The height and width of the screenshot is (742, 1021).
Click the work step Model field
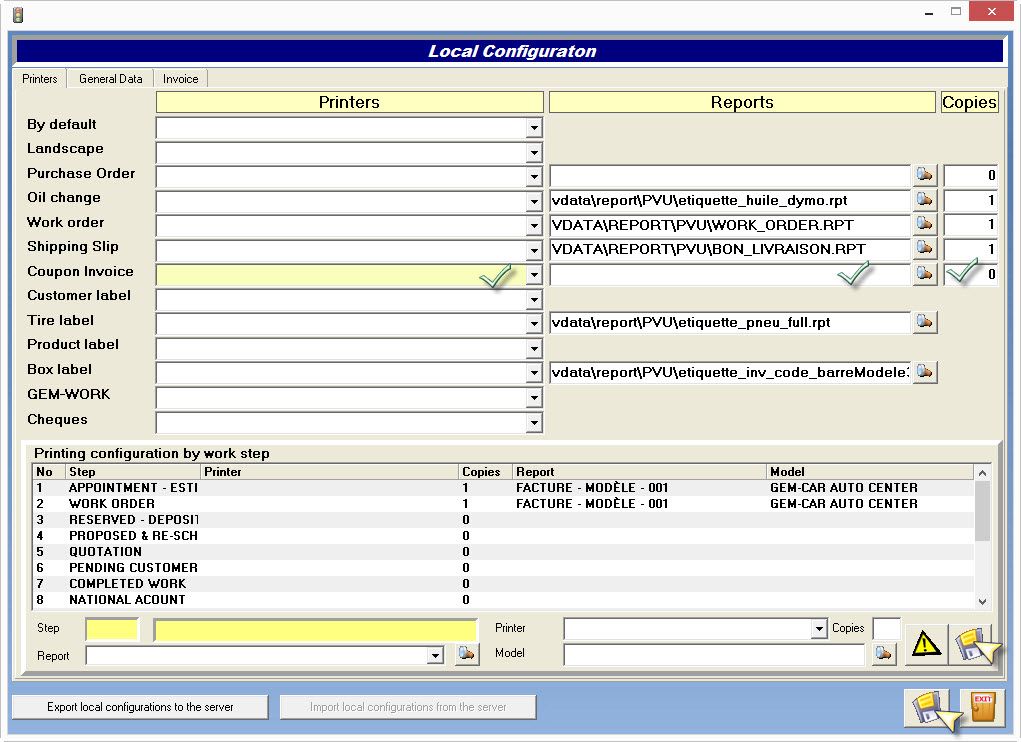pos(714,655)
